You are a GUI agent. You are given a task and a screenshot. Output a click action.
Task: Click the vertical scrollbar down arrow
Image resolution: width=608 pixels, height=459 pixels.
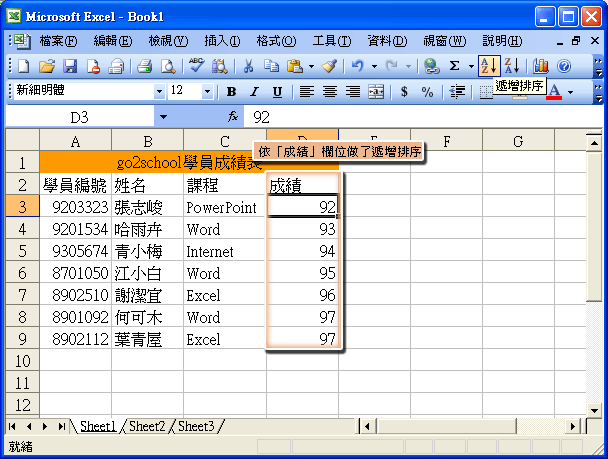pyautogui.click(x=594, y=410)
